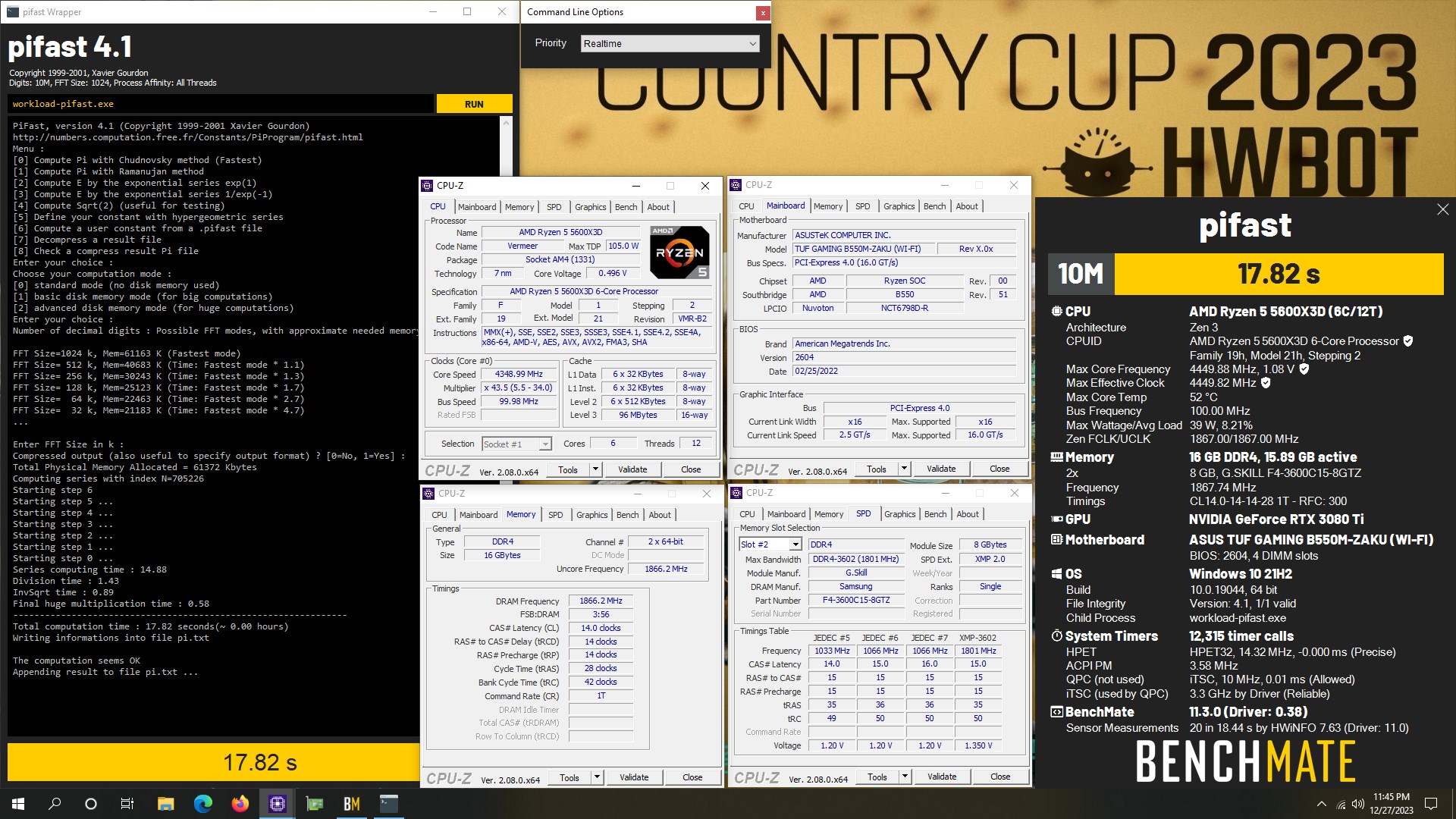
Task: Click shield icon next to Max Effective Clock
Action: pos(1266,383)
